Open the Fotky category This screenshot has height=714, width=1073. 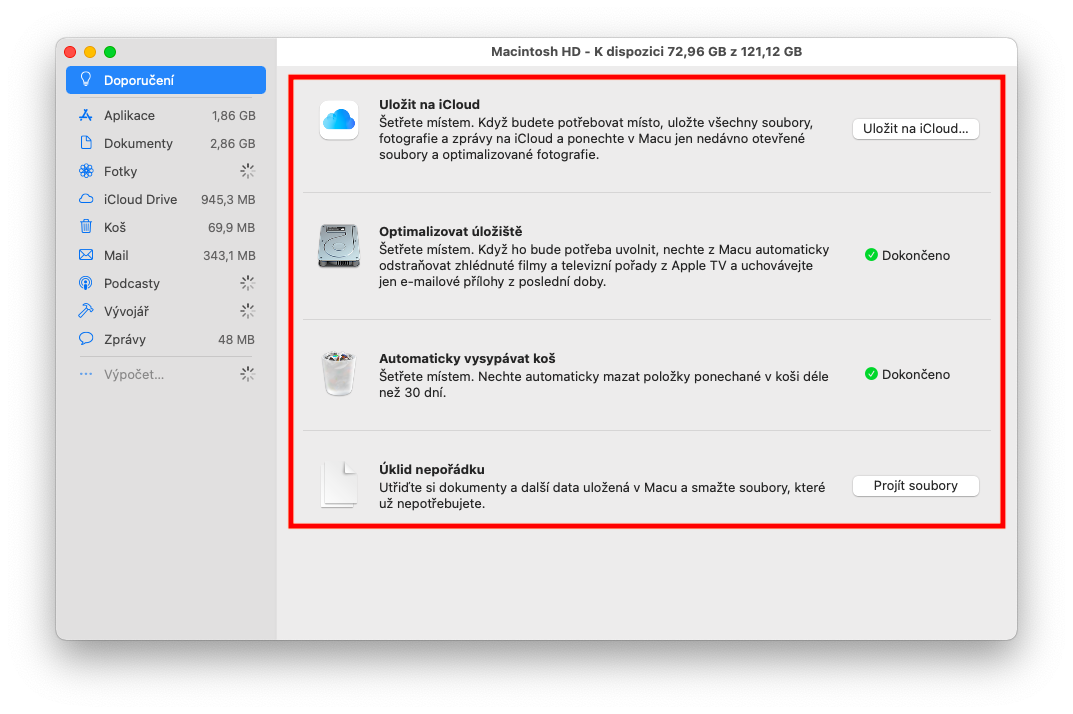166,172
